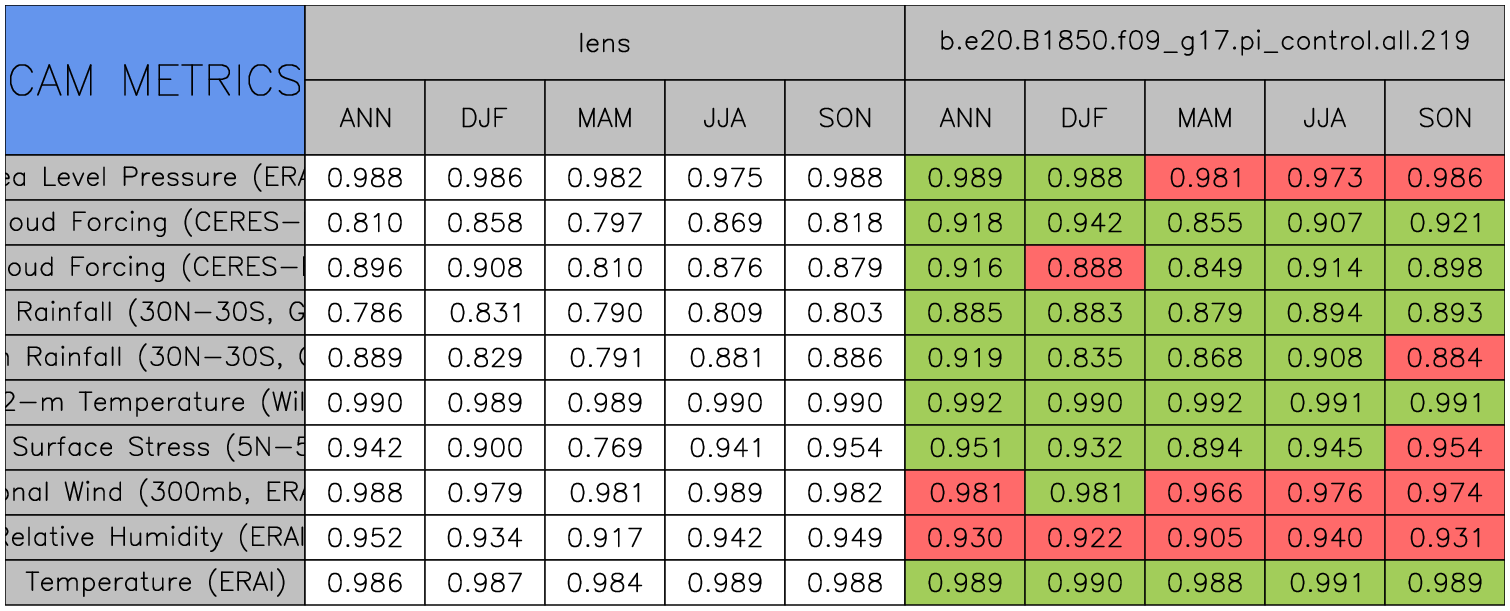Click the DJF header under pi_control case
1510x611 pixels.
(1084, 118)
